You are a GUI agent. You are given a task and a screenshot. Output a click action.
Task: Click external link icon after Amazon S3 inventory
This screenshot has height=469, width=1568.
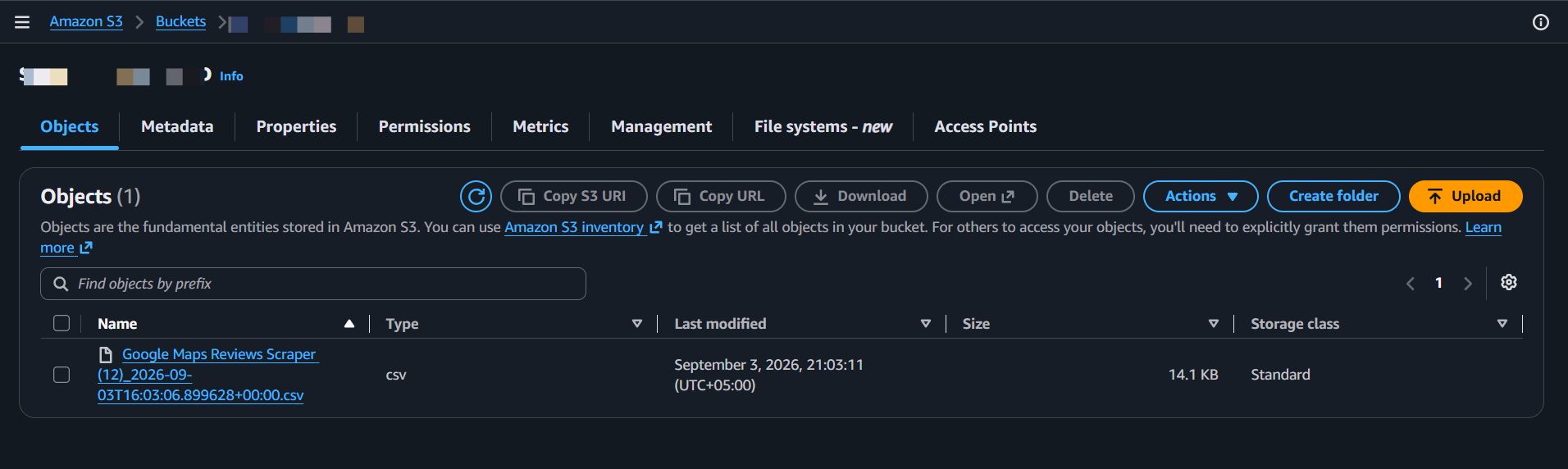pos(655,227)
